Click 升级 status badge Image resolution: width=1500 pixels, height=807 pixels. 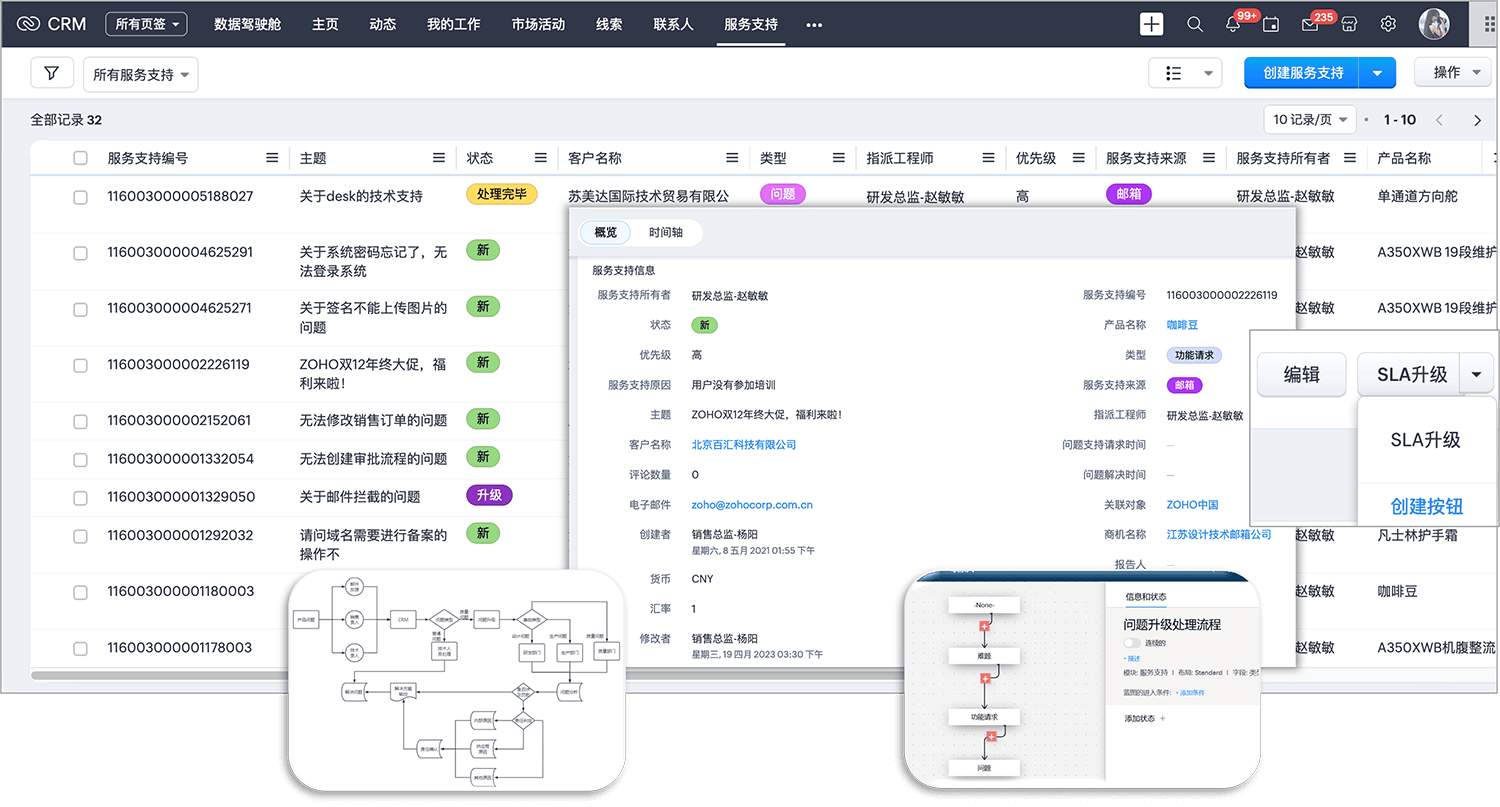pyautogui.click(x=489, y=495)
